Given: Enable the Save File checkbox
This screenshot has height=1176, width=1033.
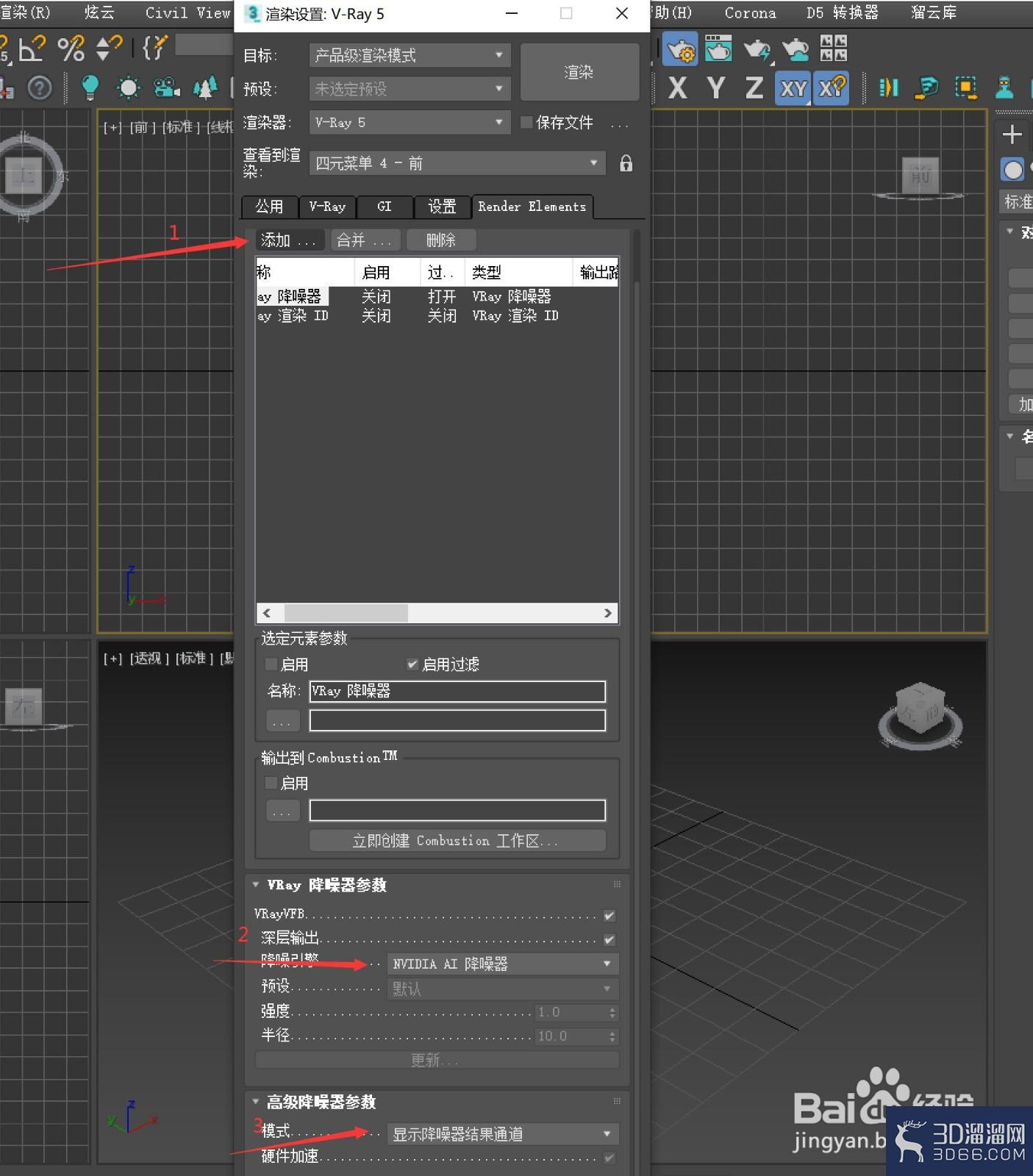Looking at the screenshot, I should click(x=526, y=123).
